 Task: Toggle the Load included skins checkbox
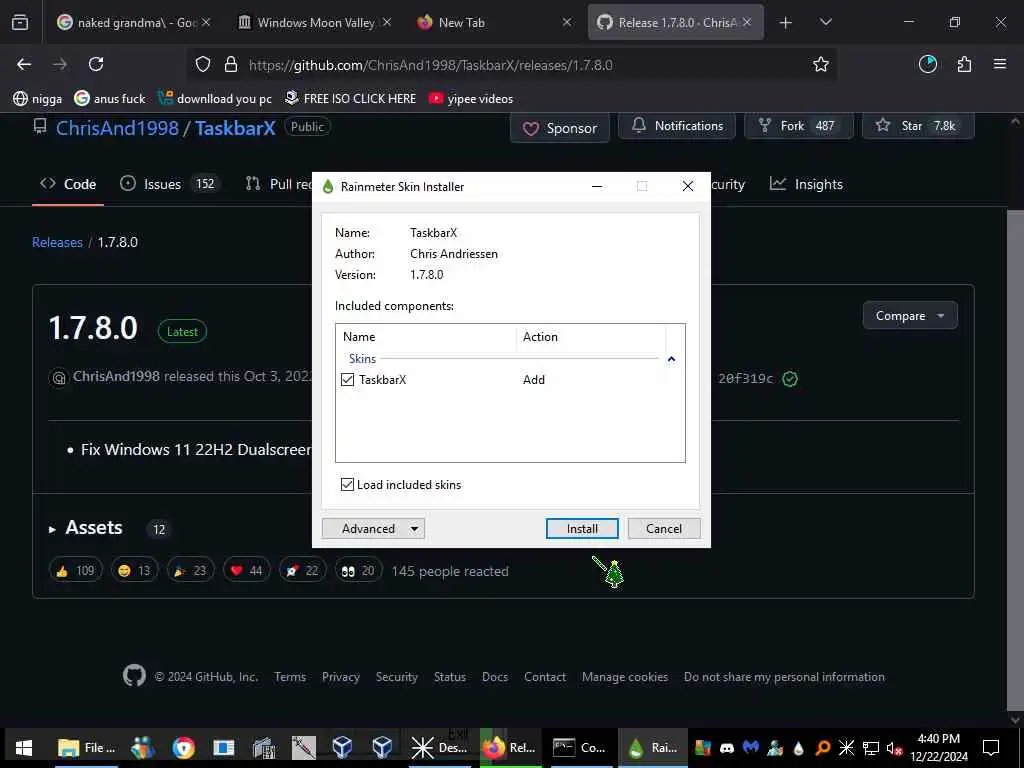tap(347, 485)
